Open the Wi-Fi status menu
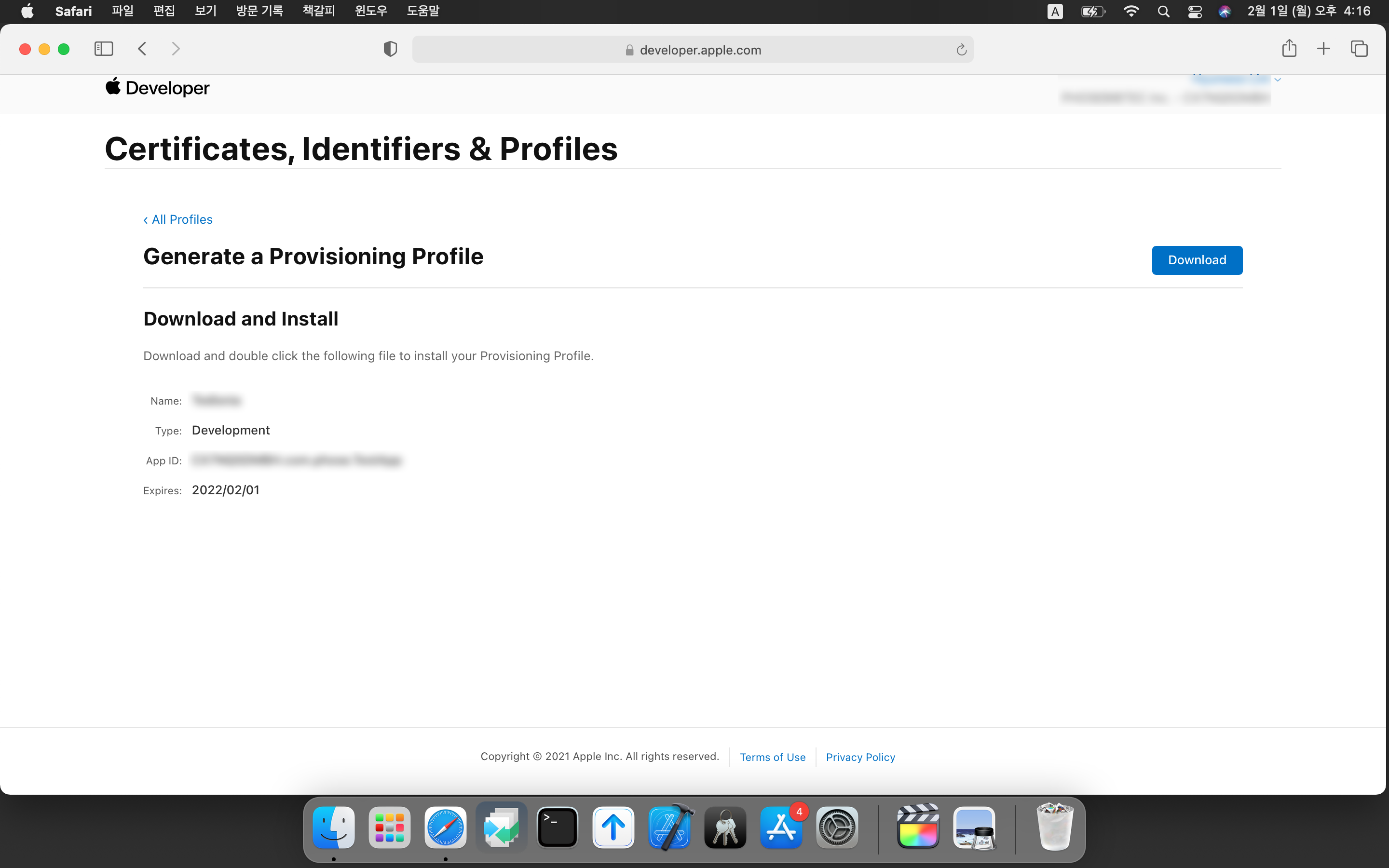Image resolution: width=1389 pixels, height=868 pixels. 1130,12
